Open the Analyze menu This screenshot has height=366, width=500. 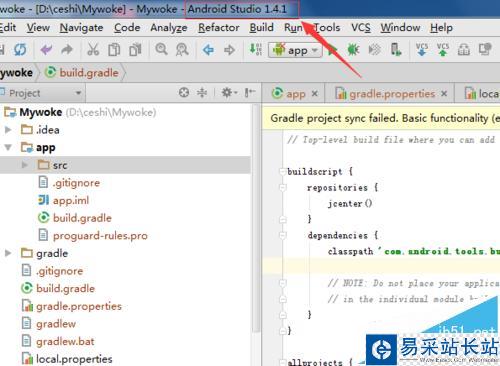169,28
